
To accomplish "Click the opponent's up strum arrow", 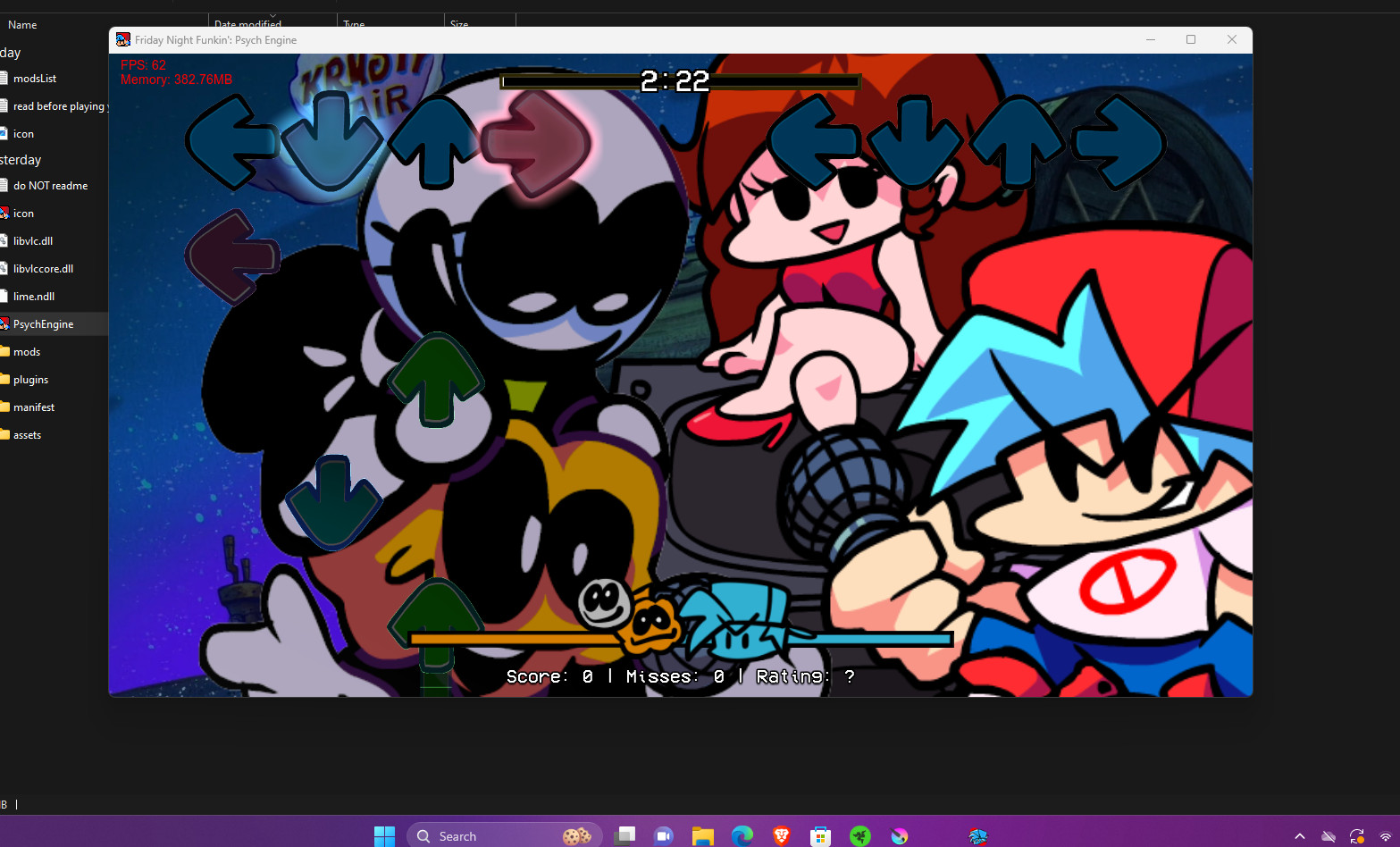I will (x=434, y=141).
